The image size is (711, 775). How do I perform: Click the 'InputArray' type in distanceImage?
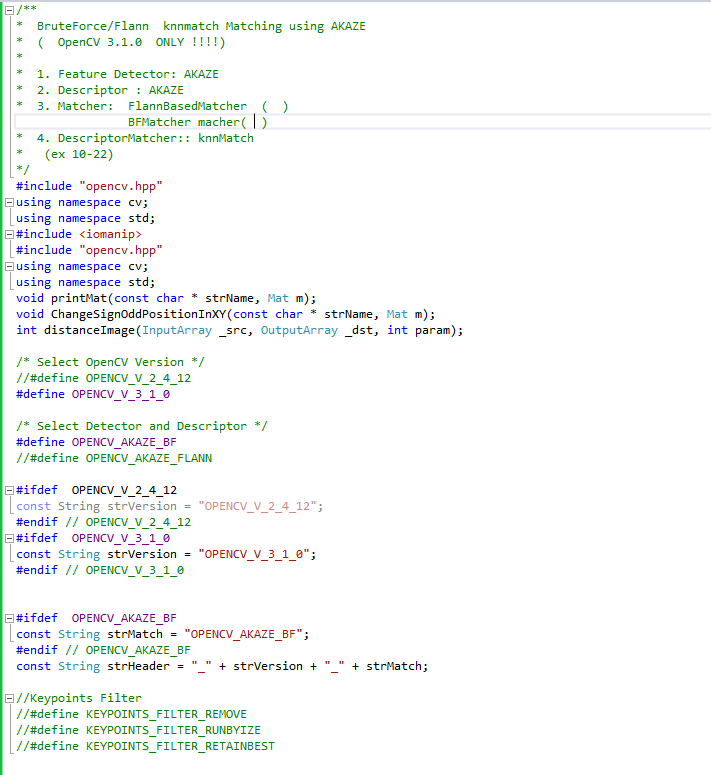click(177, 330)
